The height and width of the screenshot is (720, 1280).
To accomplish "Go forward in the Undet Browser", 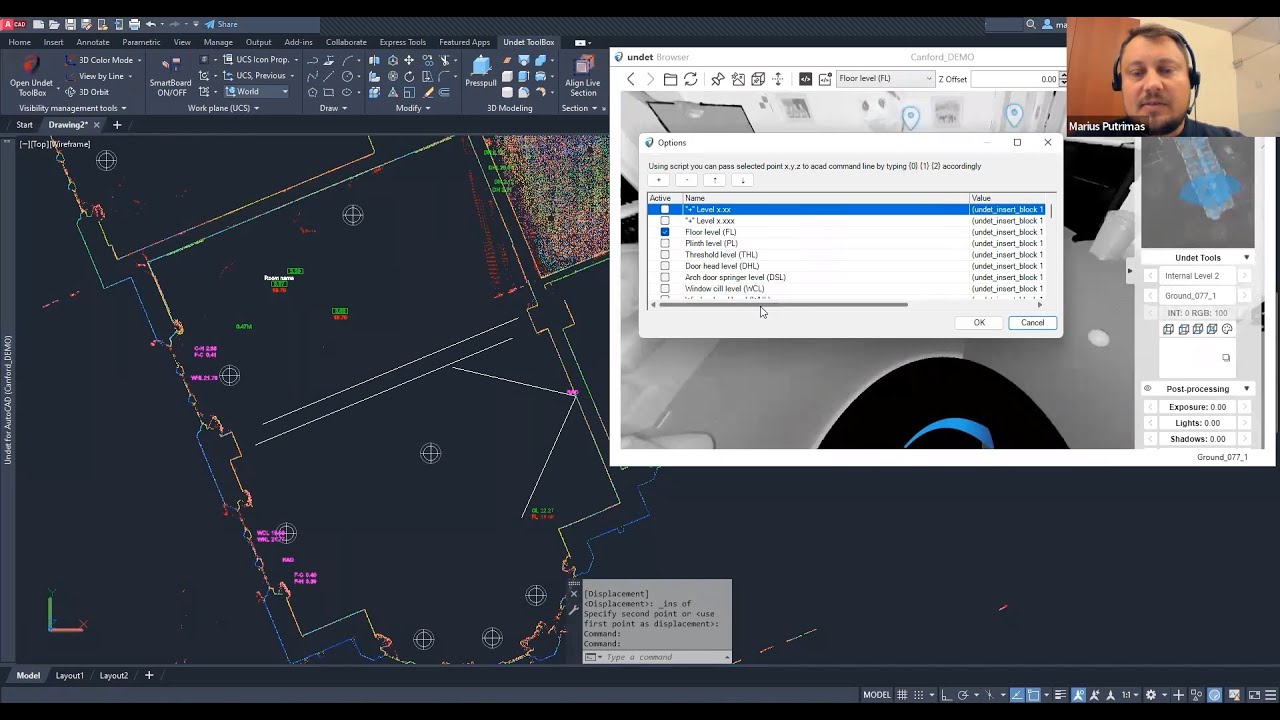I will [x=650, y=79].
